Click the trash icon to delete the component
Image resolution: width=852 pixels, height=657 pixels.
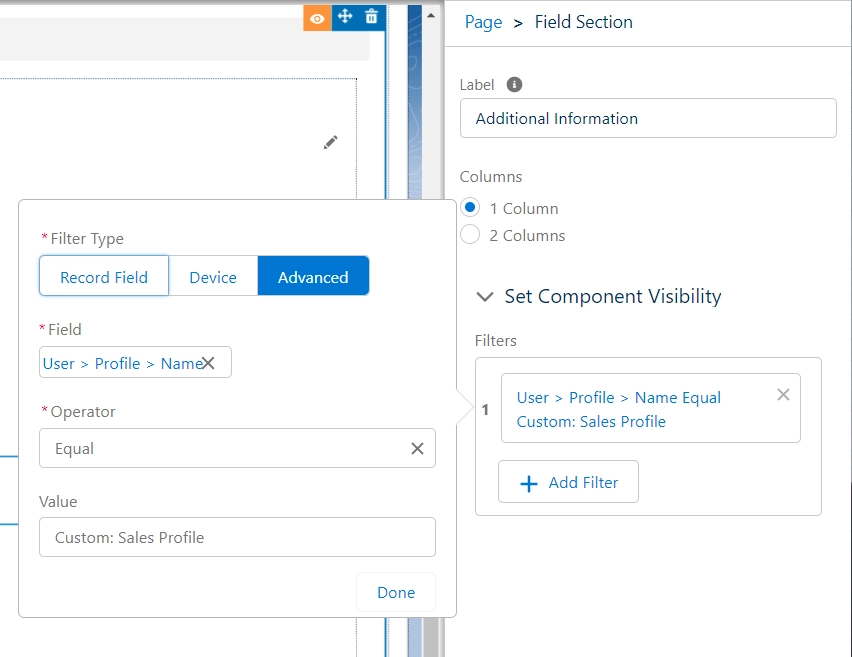pos(370,17)
